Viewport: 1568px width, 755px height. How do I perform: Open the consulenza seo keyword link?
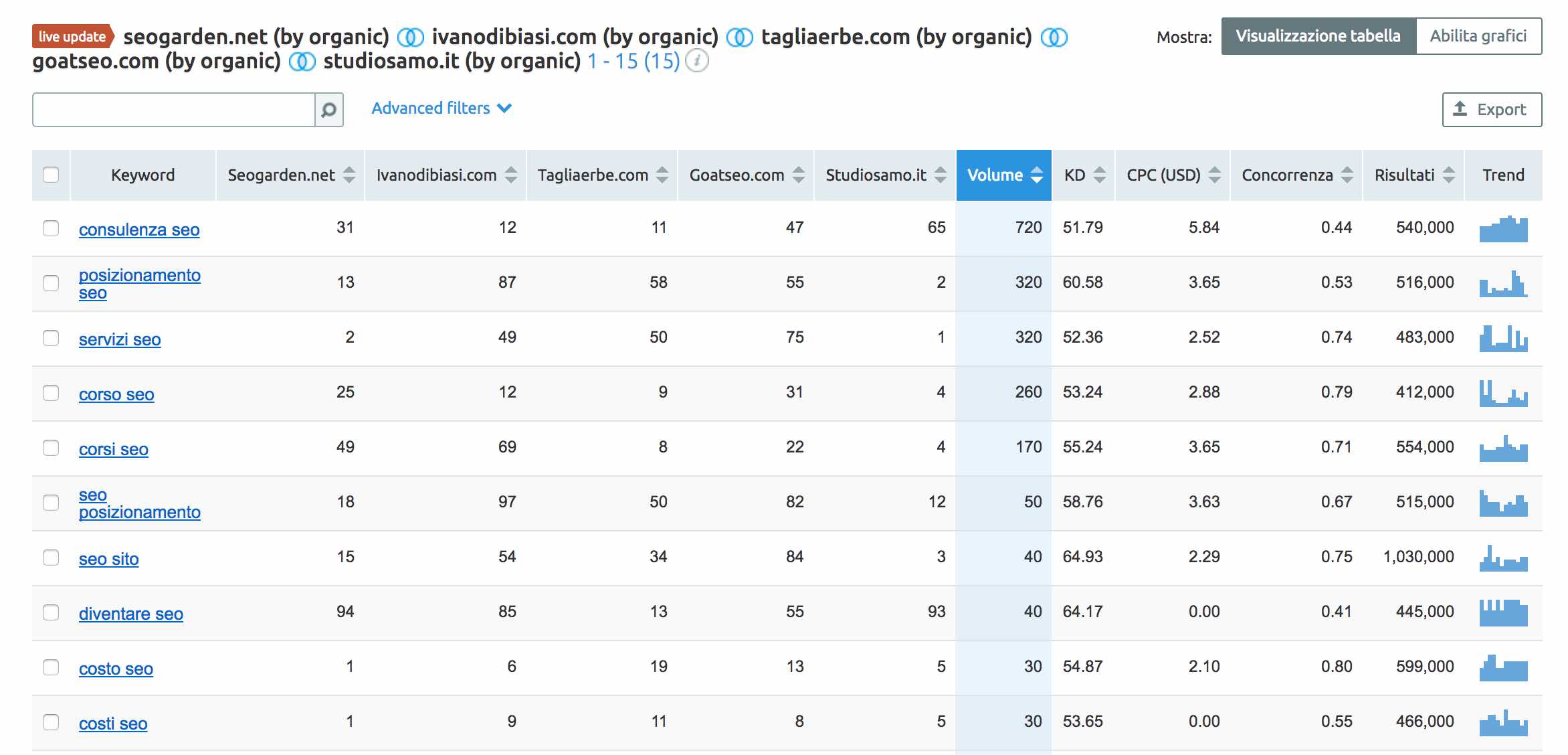[139, 230]
